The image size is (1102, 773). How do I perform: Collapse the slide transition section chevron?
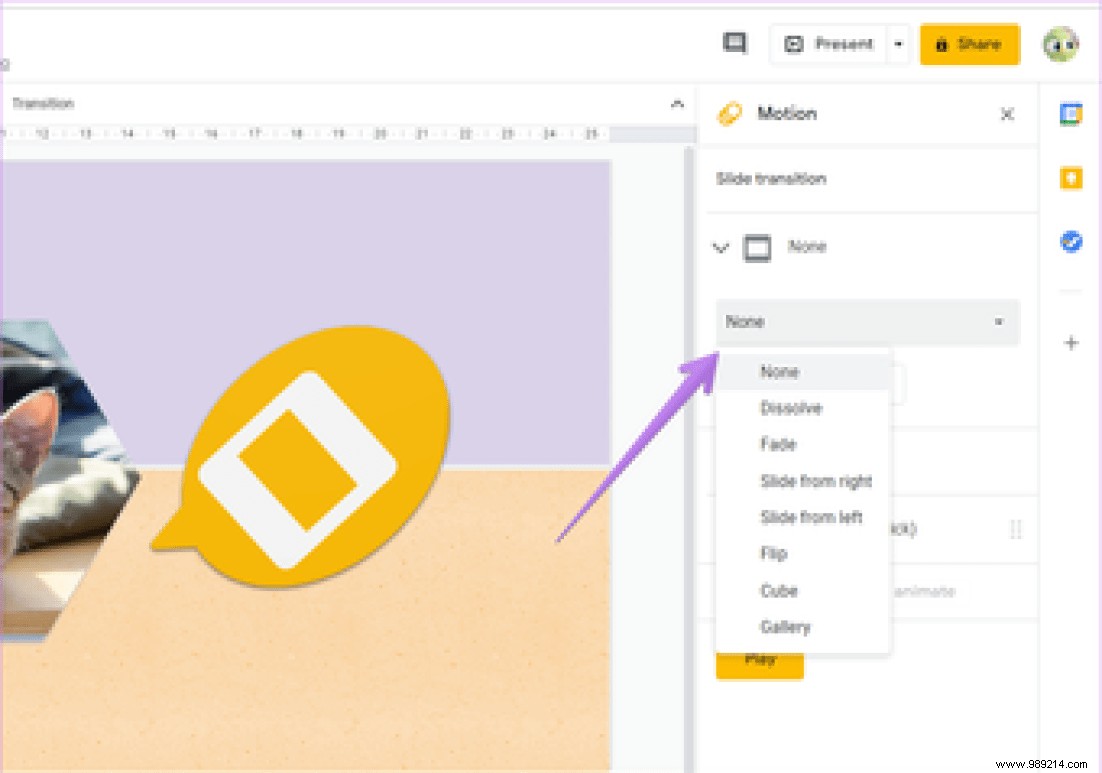click(x=721, y=247)
